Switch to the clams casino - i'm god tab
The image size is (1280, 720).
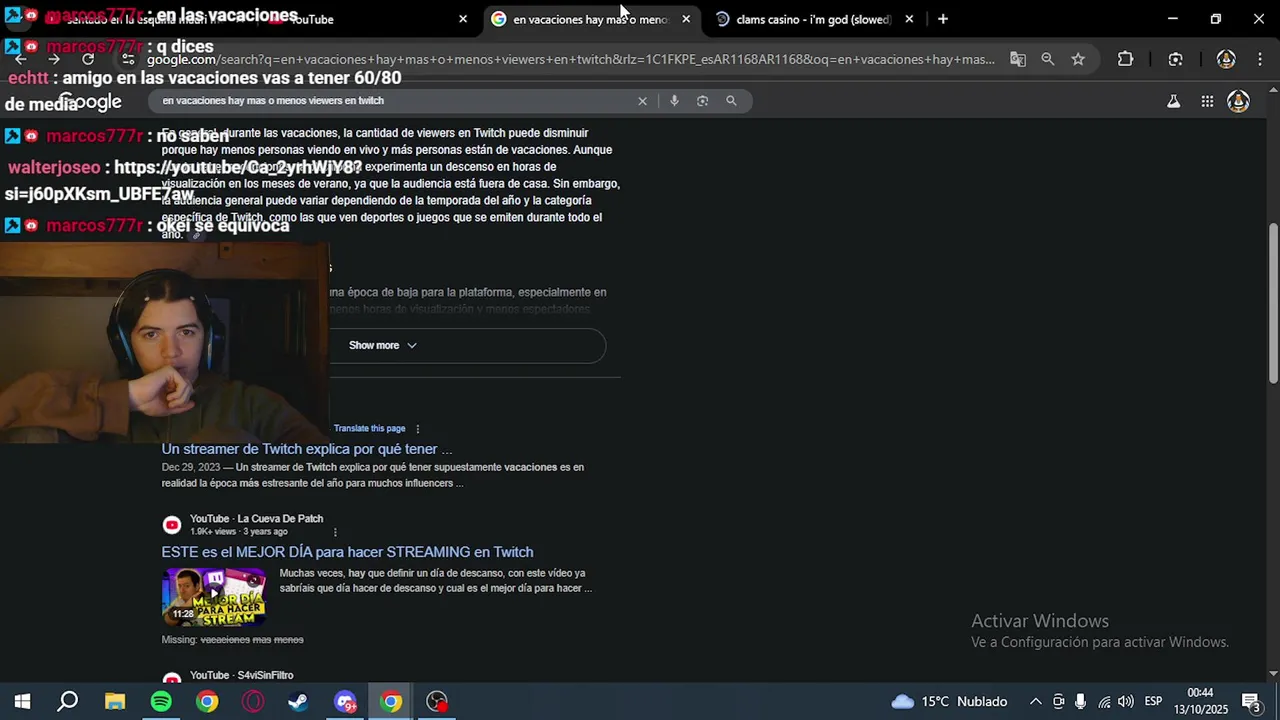[x=812, y=19]
